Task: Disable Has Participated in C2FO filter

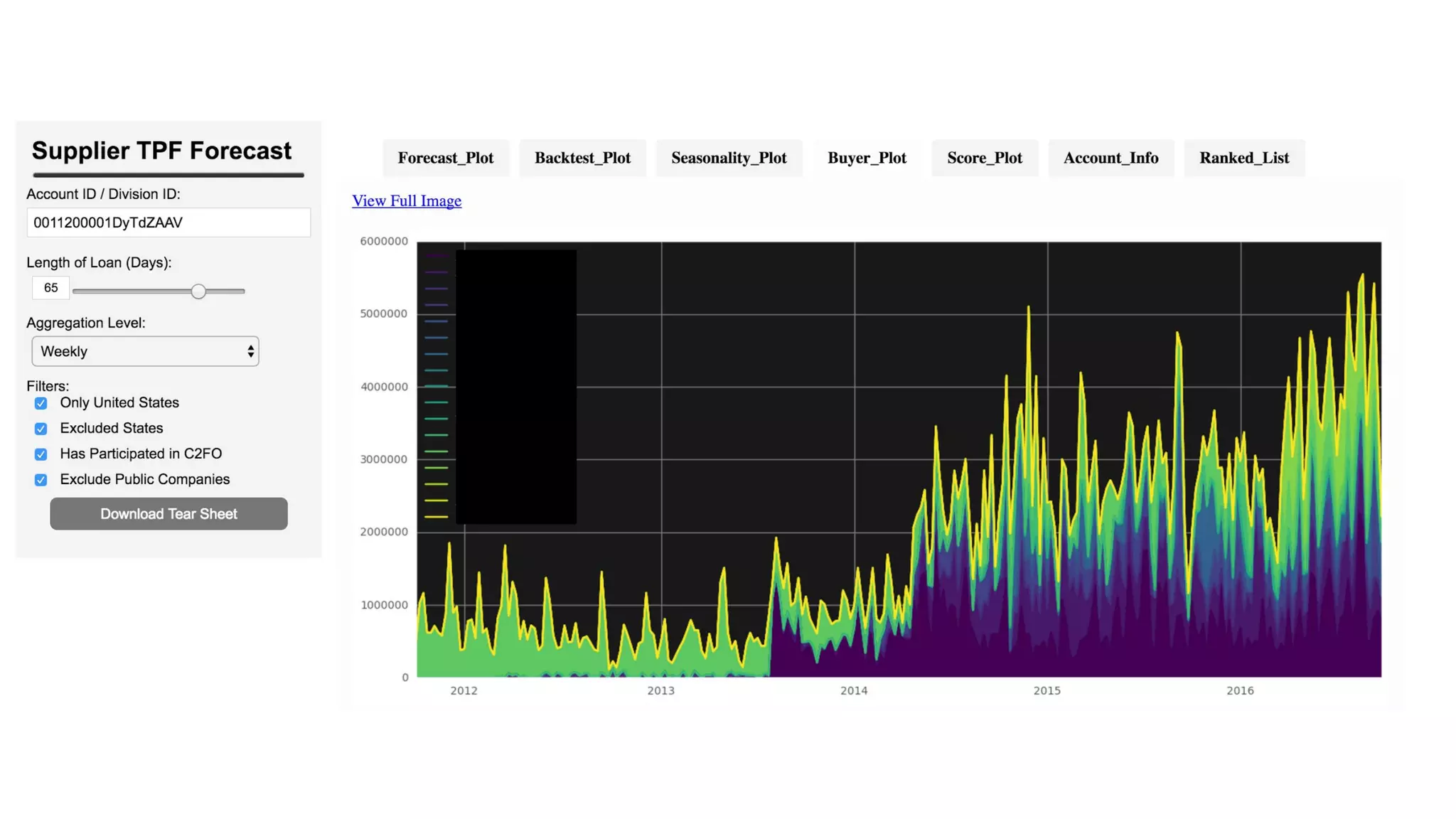Action: [x=41, y=455]
